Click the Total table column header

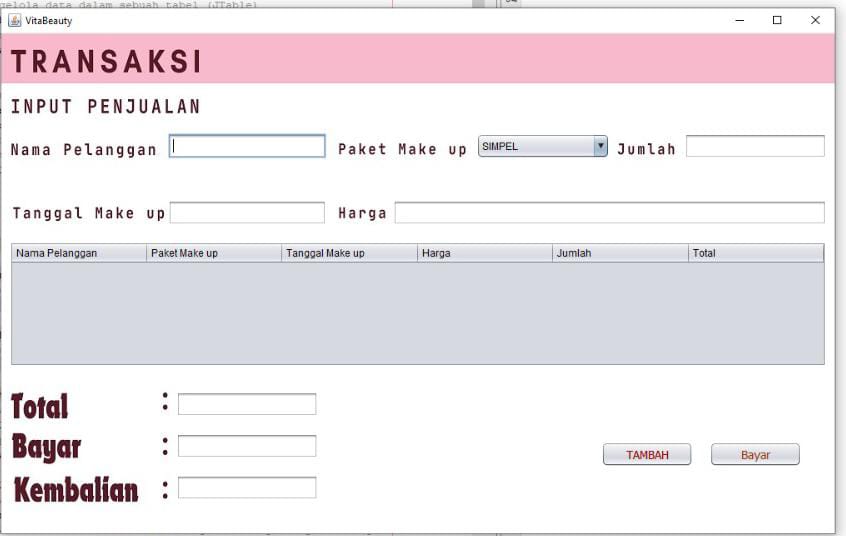[x=755, y=253]
